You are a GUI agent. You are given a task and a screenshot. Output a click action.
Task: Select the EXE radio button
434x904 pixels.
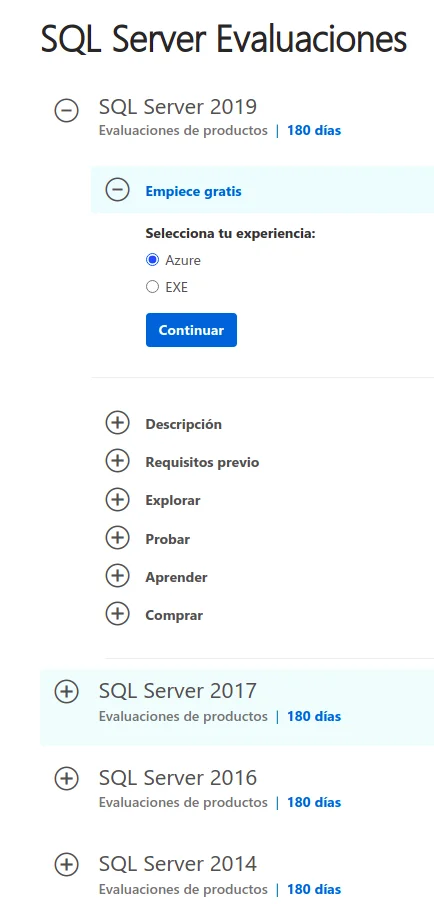pos(152,287)
